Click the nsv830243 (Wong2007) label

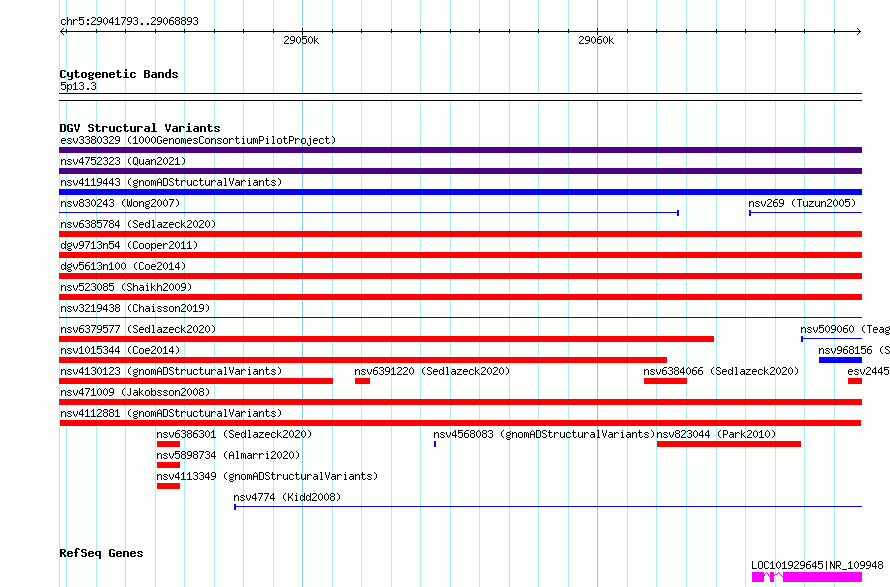pos(120,203)
